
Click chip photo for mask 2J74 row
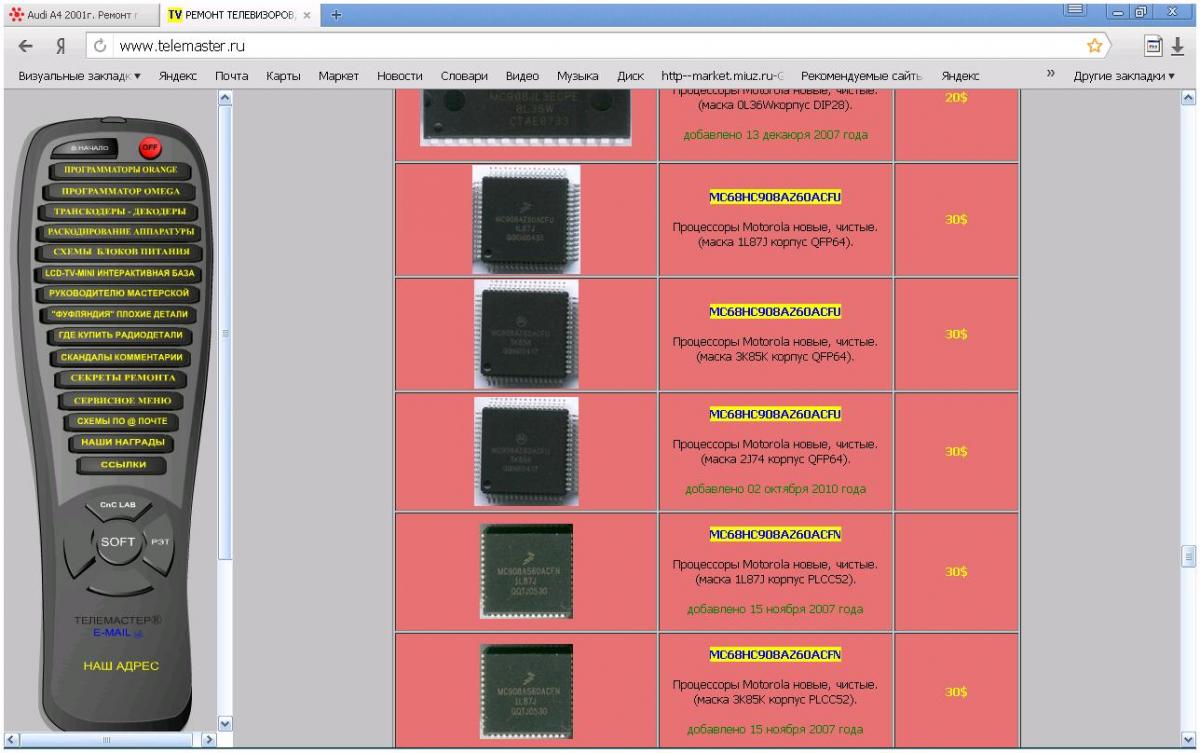pos(526,450)
